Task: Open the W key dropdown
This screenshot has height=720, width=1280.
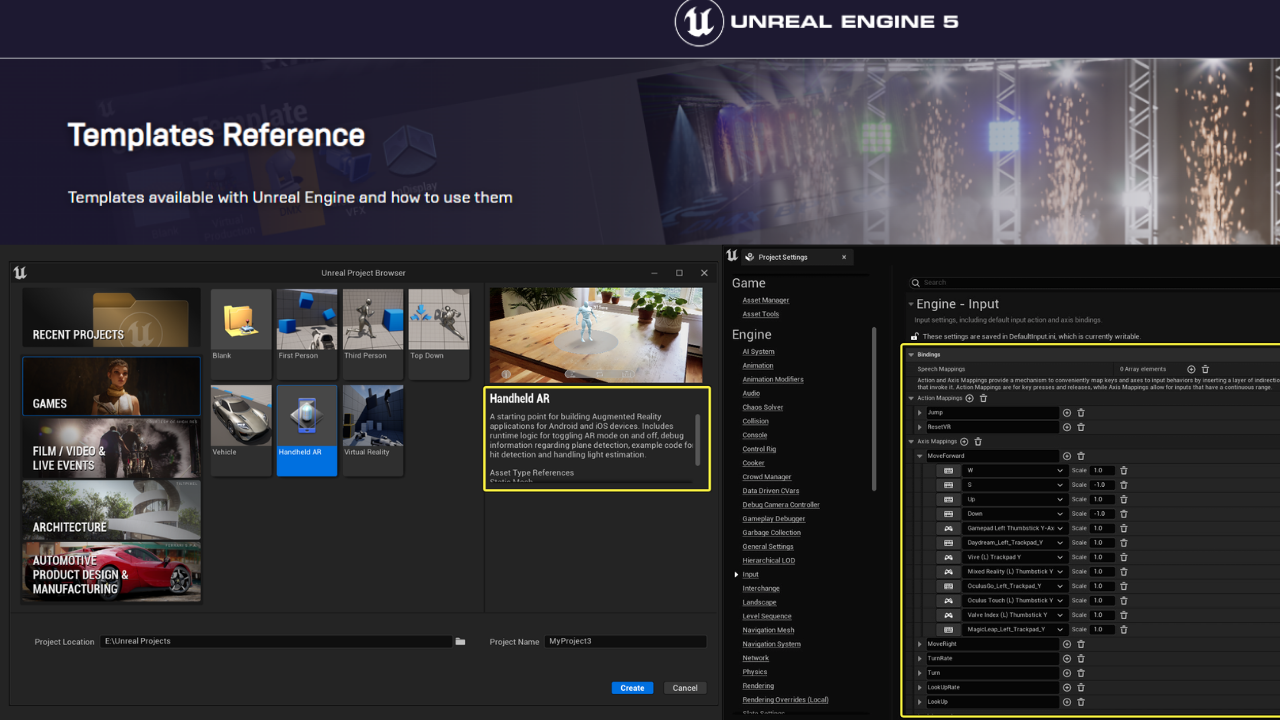Action: (1014, 470)
